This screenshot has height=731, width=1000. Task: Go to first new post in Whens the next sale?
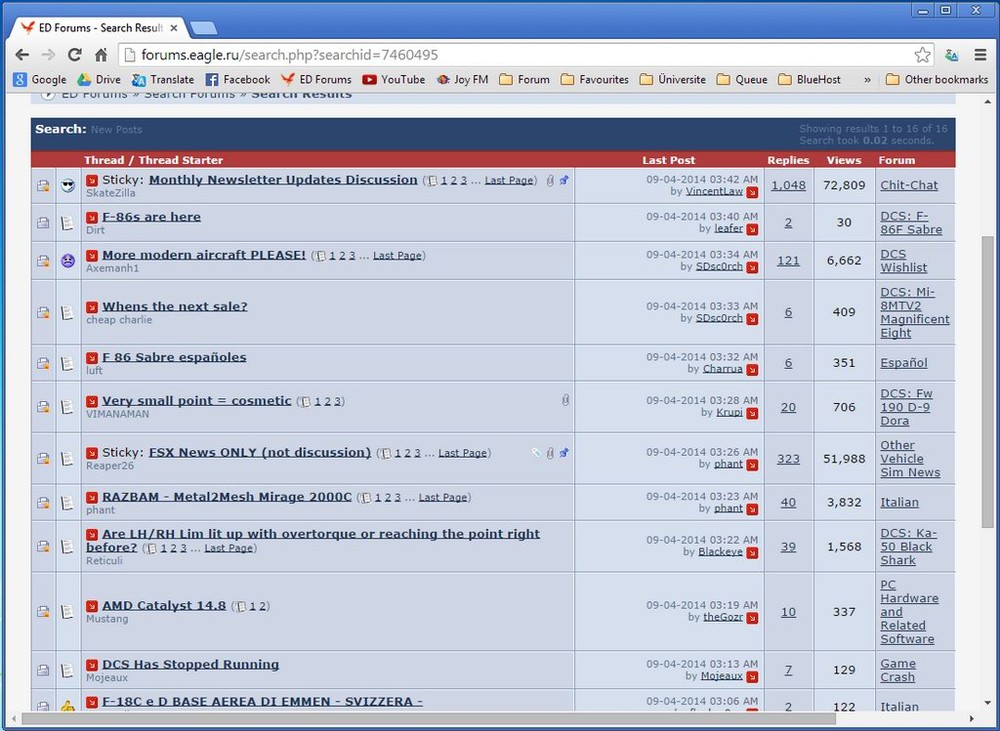[92, 307]
